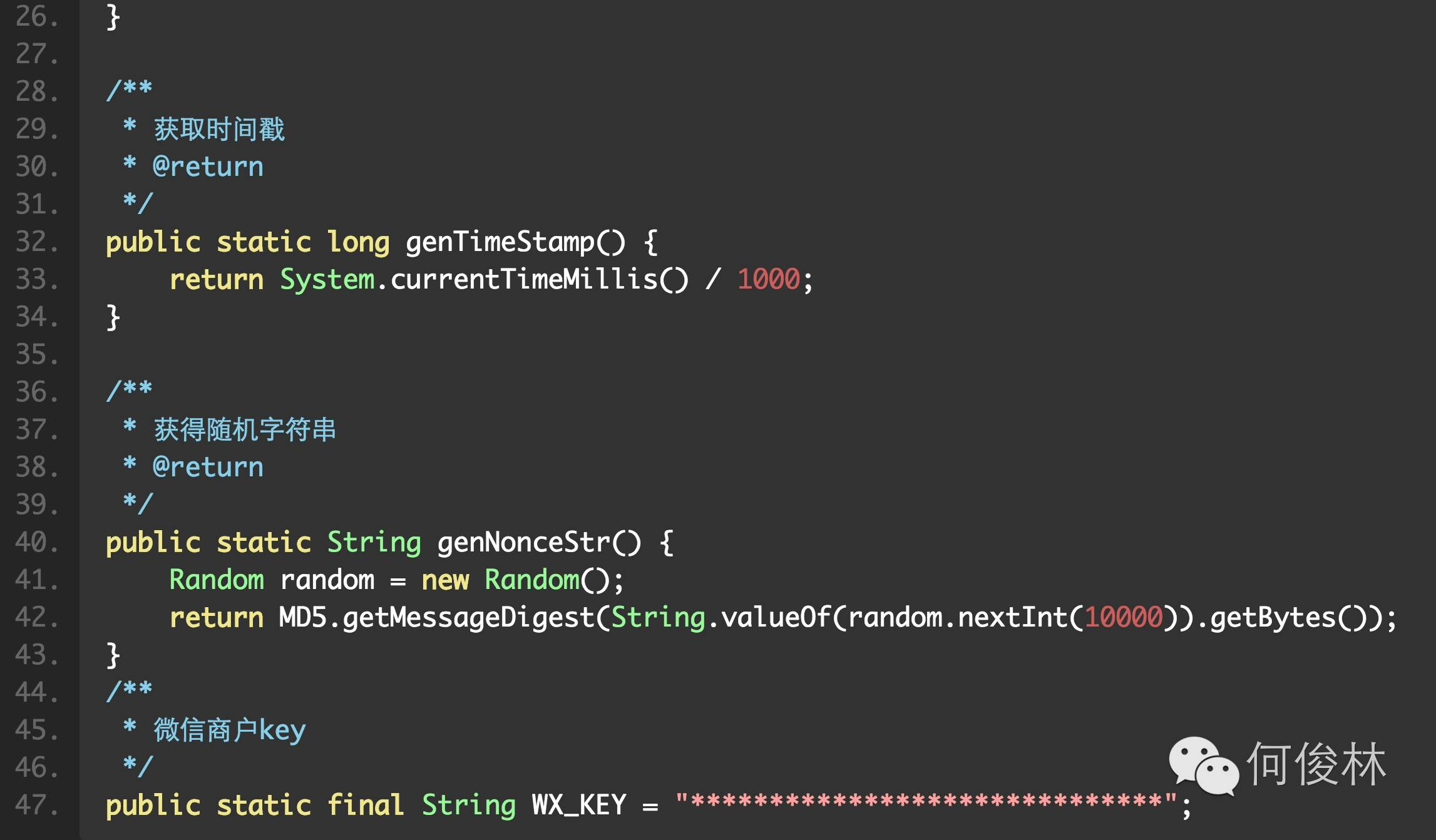Click the 获得随机字符串 comment text
Viewport: 1436px width, 840px height.
point(245,430)
